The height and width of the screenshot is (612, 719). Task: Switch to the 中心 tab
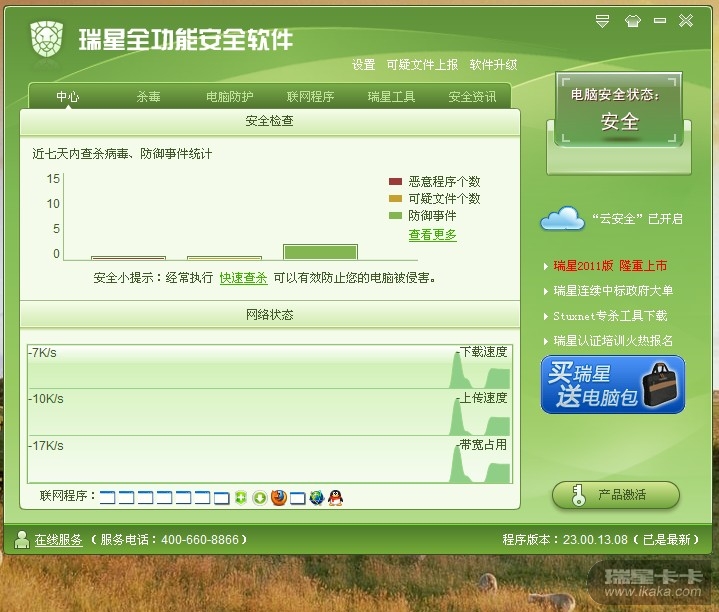[68, 96]
